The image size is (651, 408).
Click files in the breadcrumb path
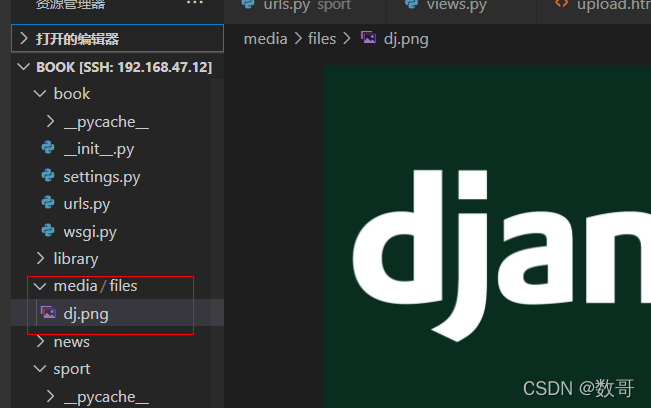click(x=322, y=39)
